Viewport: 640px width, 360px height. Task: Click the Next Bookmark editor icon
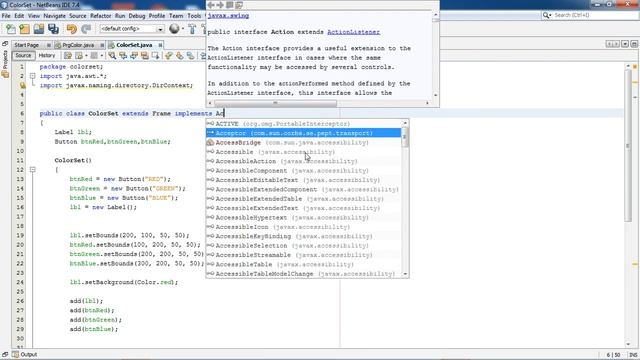point(180,56)
